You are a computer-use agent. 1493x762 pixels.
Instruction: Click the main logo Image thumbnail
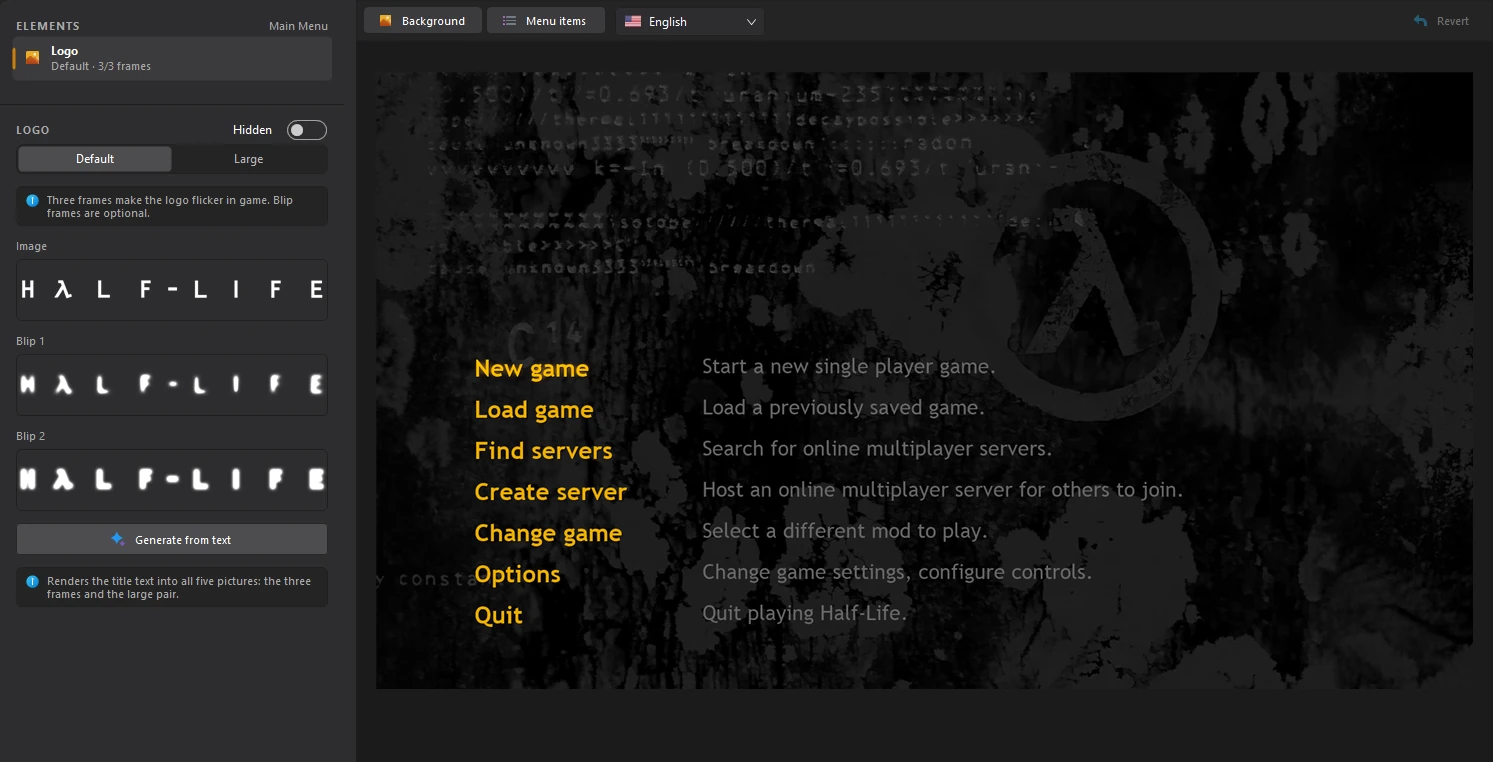click(x=172, y=290)
